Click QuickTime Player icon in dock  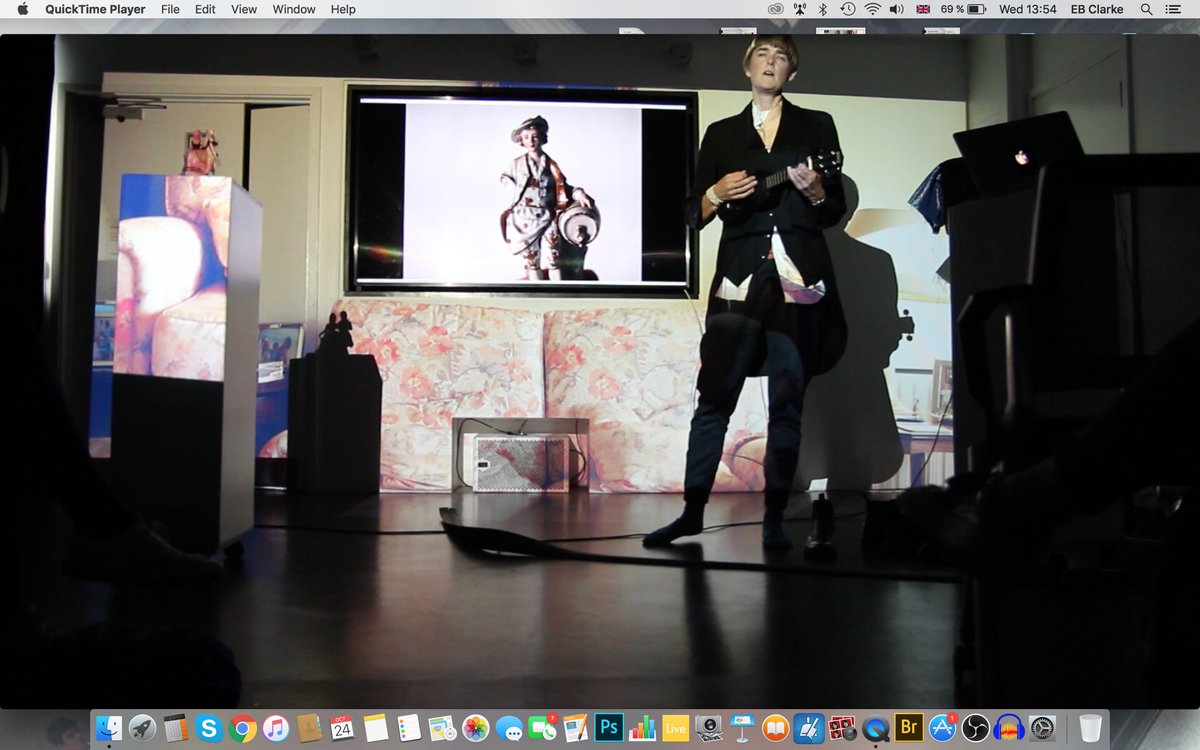875,728
